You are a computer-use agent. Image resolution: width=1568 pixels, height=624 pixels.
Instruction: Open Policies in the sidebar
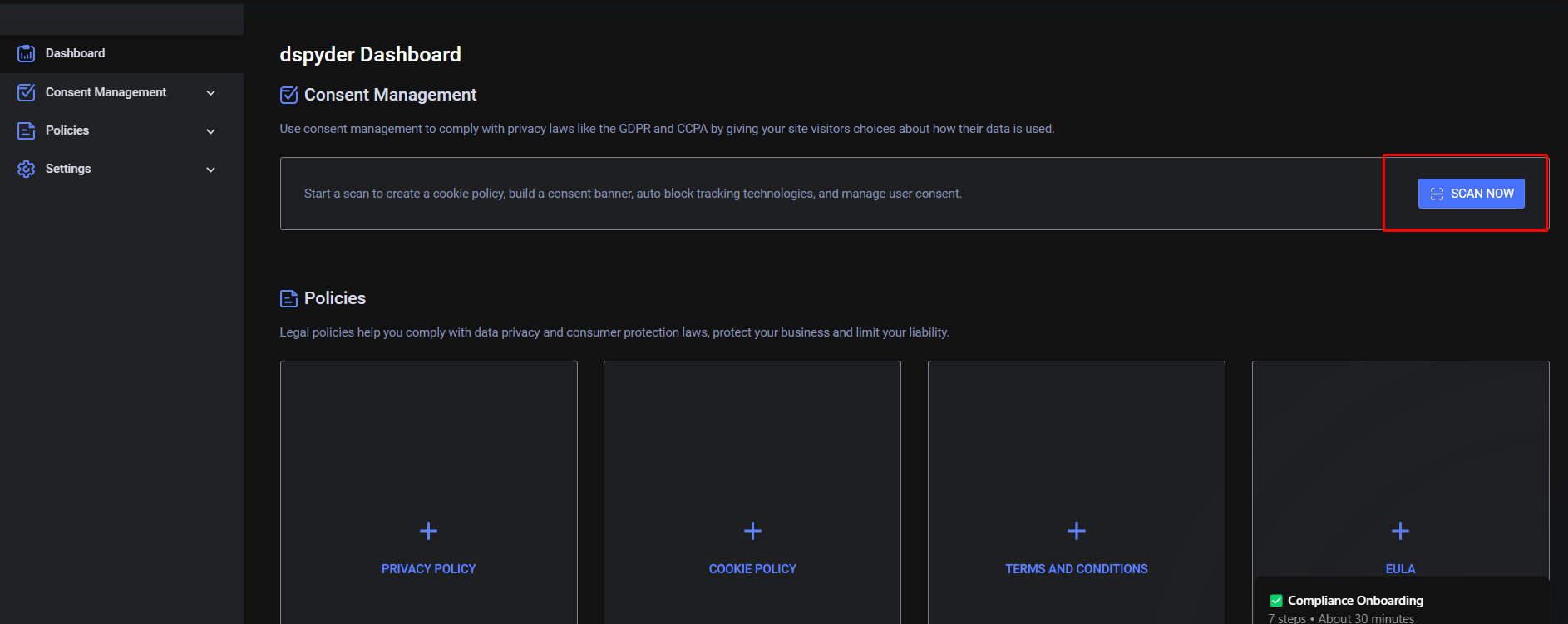pos(121,130)
